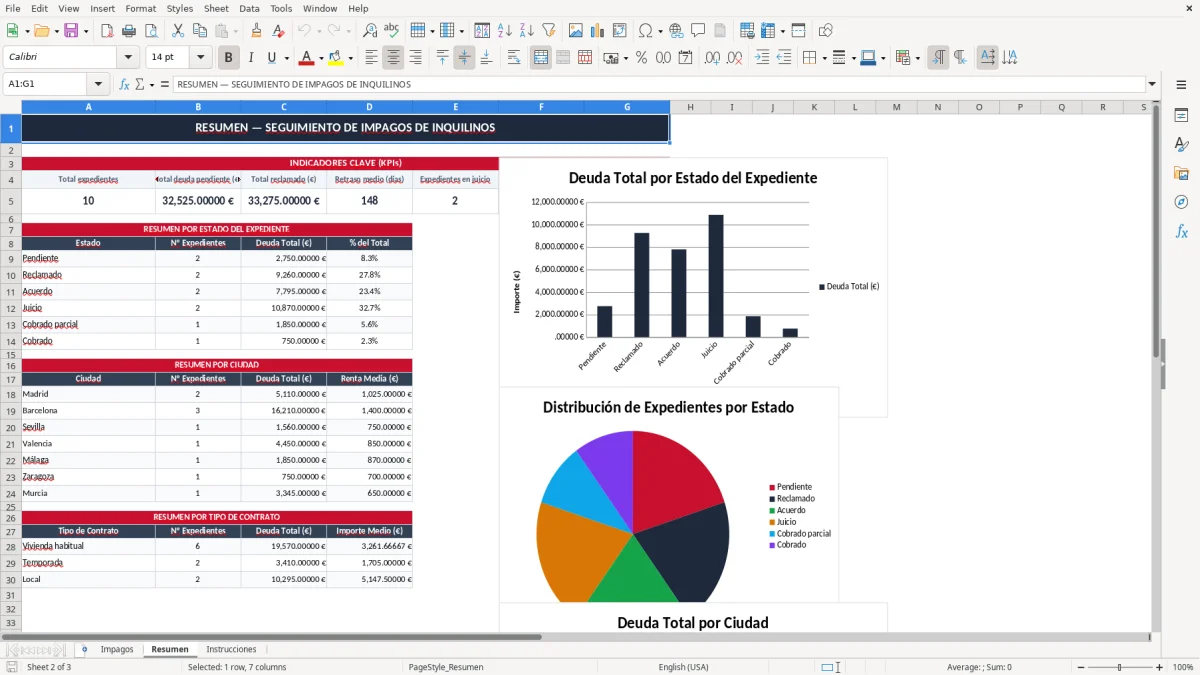Viewport: 1200px width, 675px height.
Task: Click the Insert Pivot Table icon
Action: (x=619, y=31)
